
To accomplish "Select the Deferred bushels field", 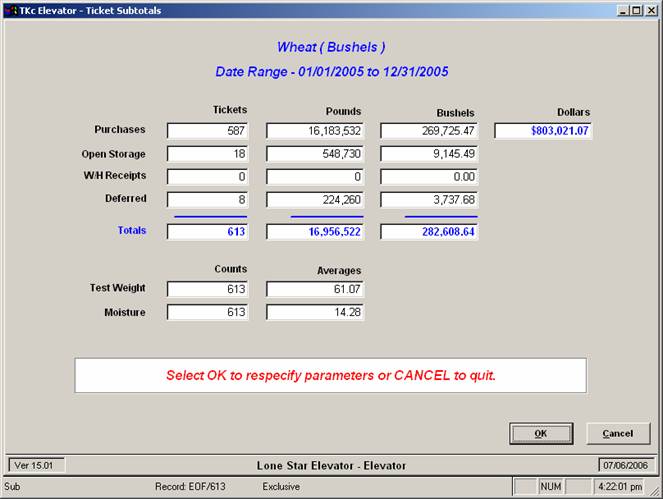I will (429, 199).
